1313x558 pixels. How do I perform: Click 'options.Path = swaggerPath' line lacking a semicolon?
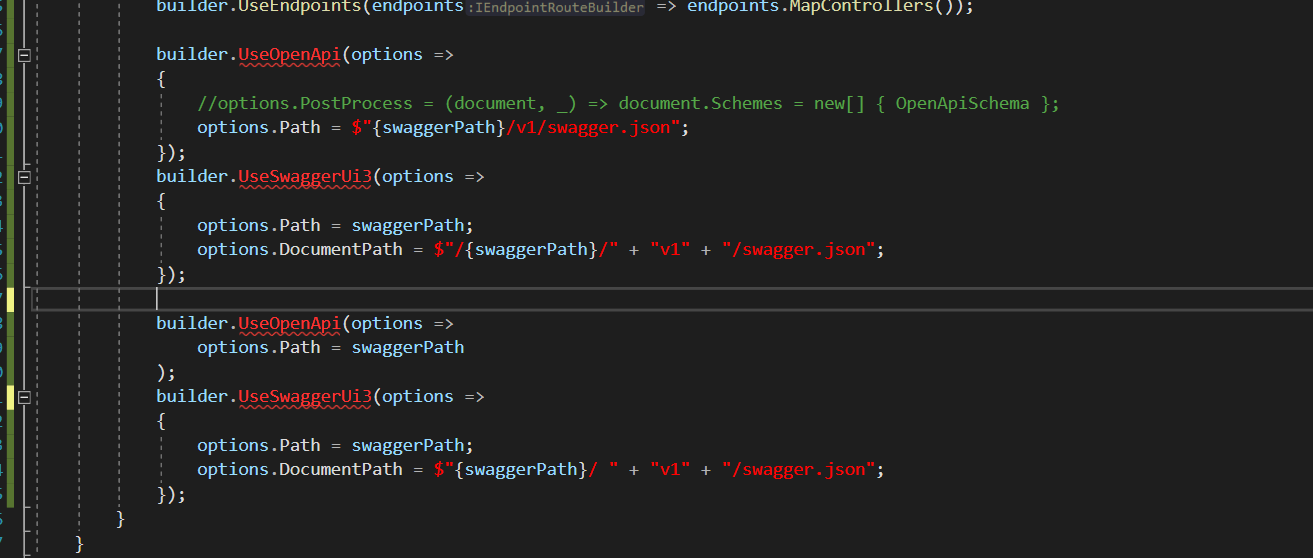click(331, 347)
